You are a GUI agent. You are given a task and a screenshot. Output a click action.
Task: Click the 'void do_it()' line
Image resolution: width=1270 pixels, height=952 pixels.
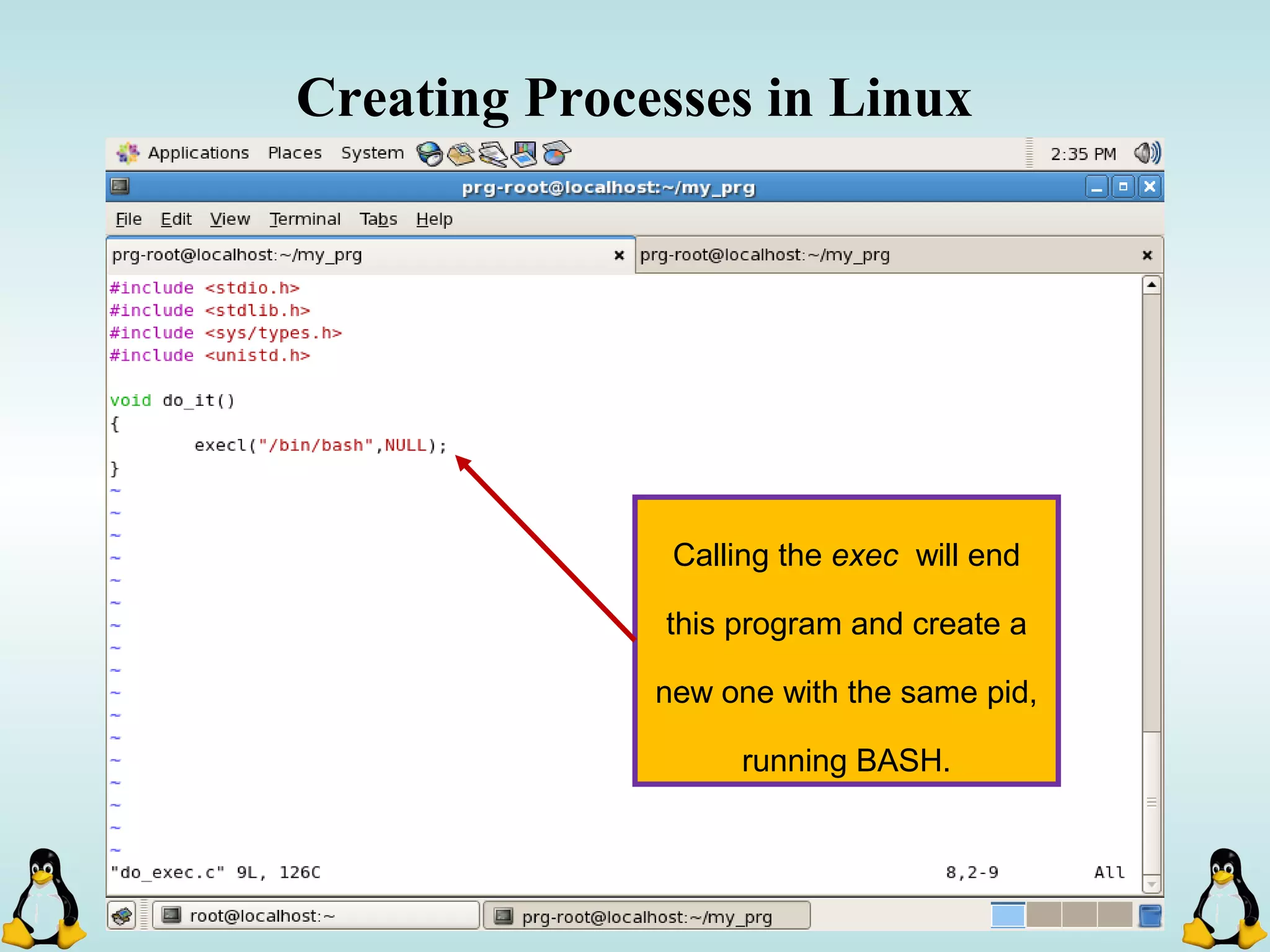[172, 401]
